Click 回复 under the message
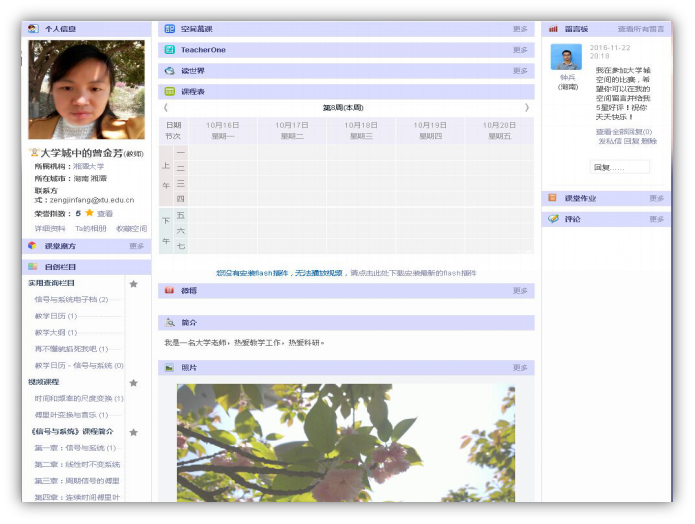The image size is (695, 524). [x=631, y=141]
